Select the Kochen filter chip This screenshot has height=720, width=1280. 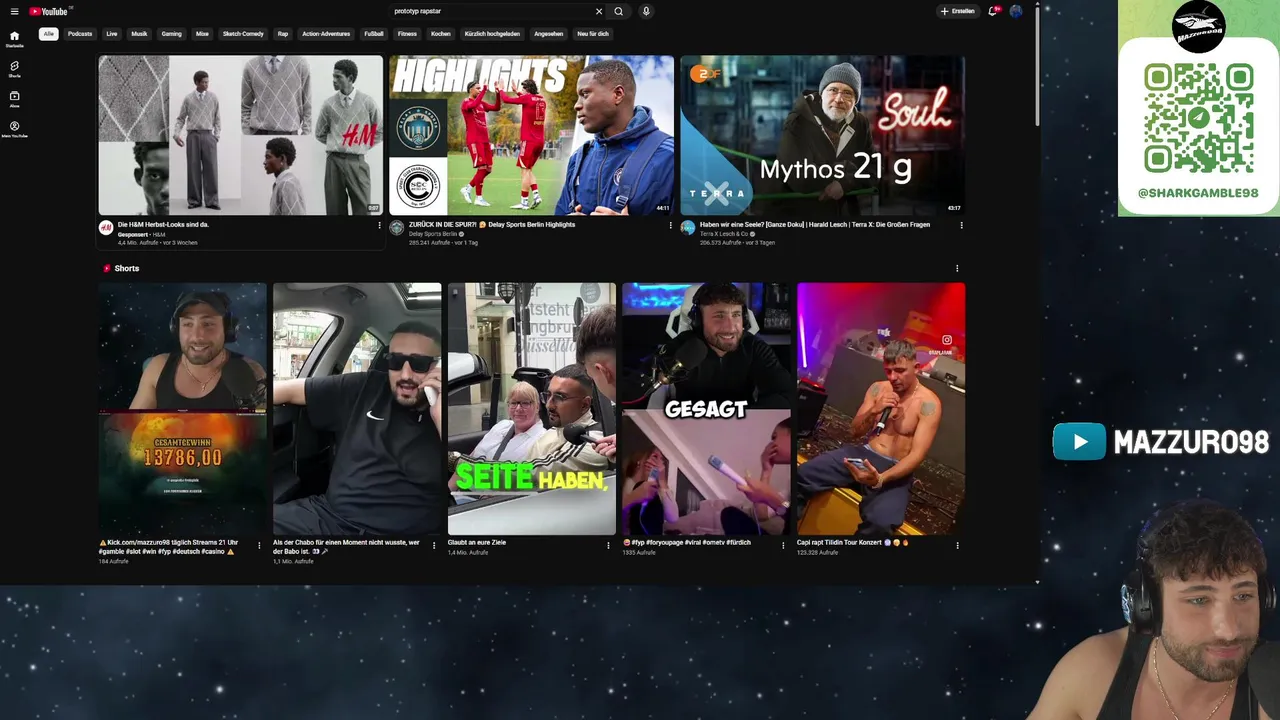[x=441, y=33]
